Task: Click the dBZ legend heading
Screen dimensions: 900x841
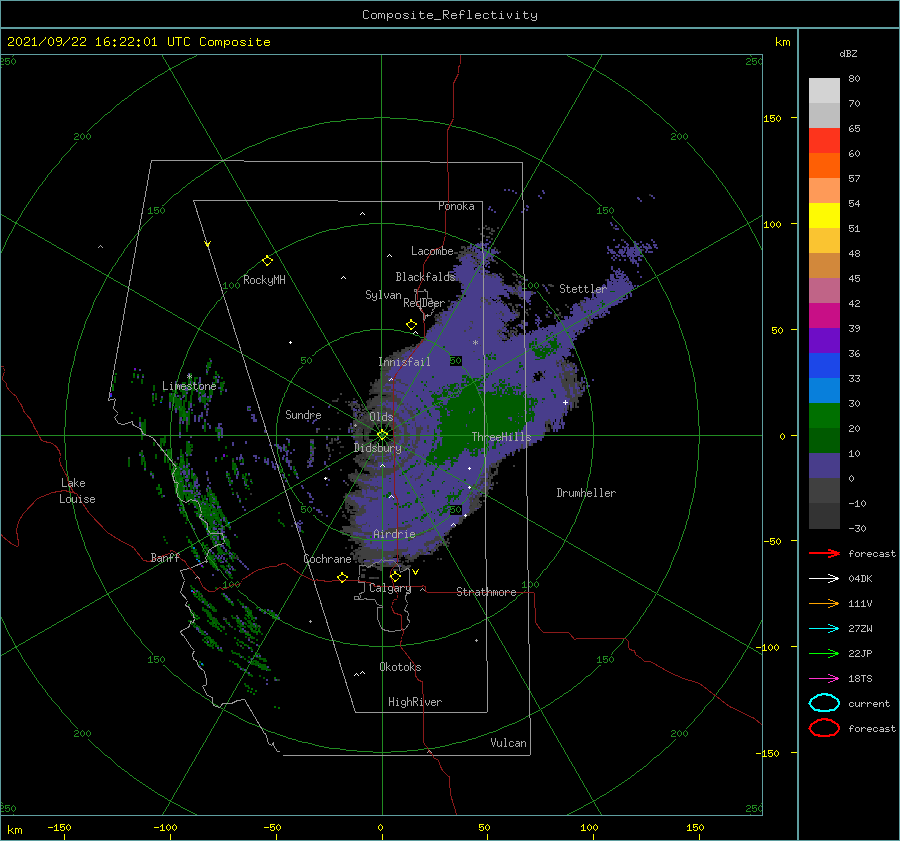Action: tap(848, 53)
